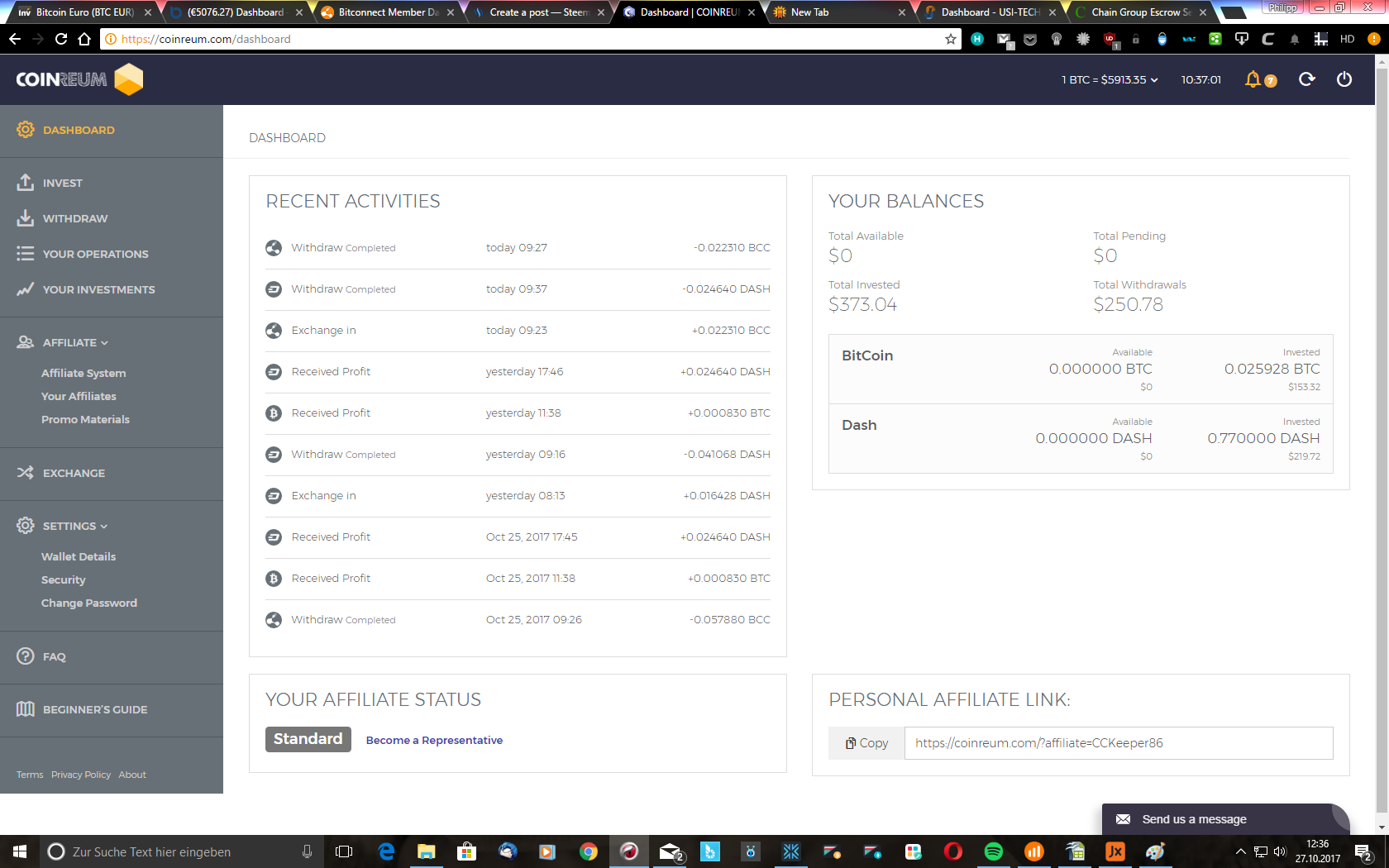The height and width of the screenshot is (868, 1389).
Task: Open Opera browser from the taskbar
Action: (953, 851)
